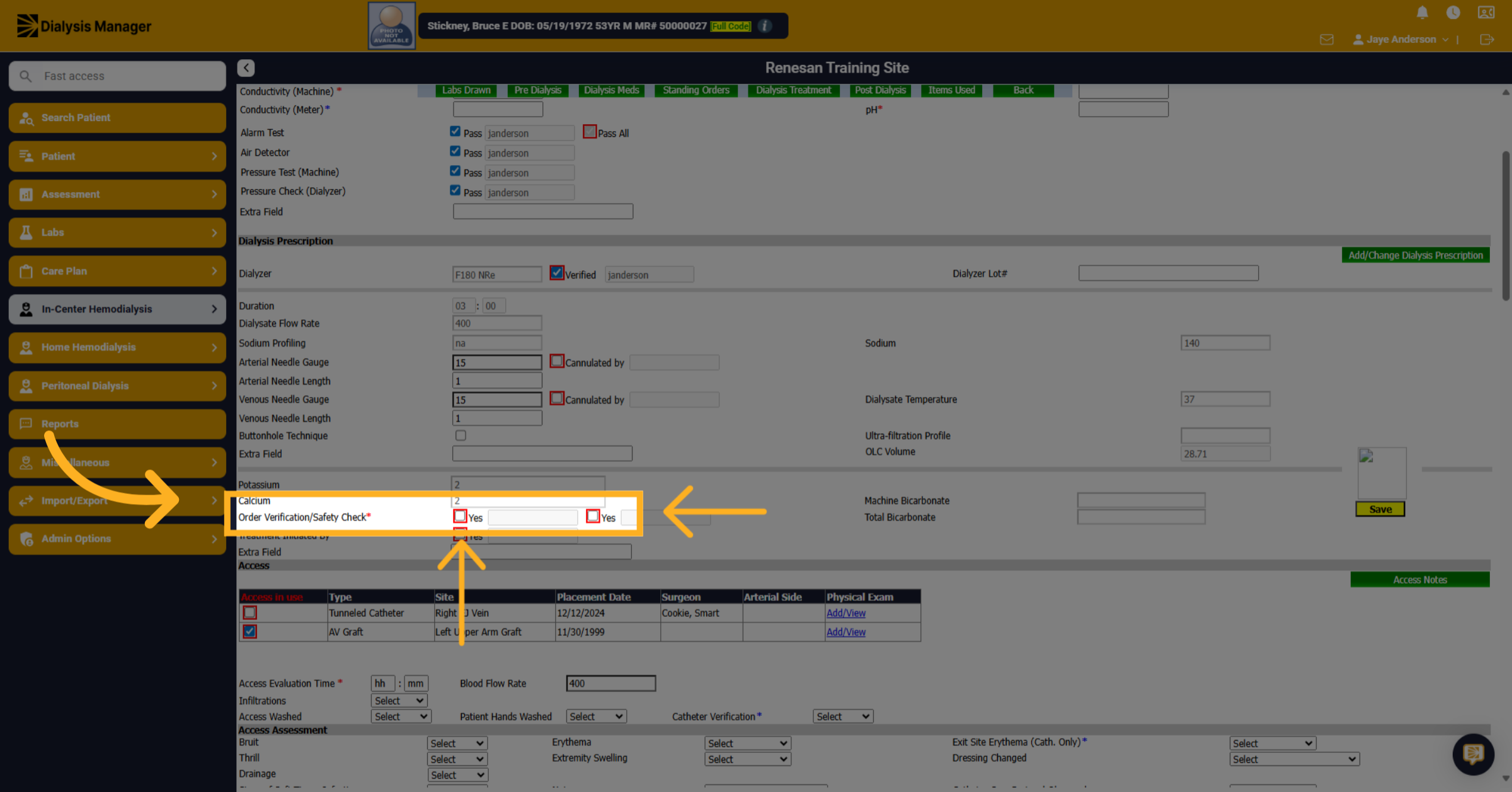The width and height of the screenshot is (1512, 792).
Task: Click the patient photo thumbnail
Action: pos(391,26)
